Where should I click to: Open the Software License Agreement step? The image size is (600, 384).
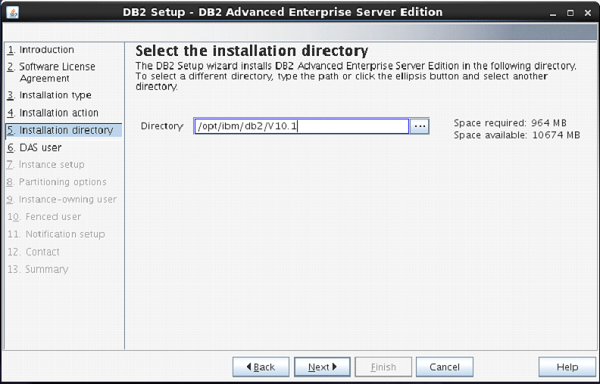[51, 72]
